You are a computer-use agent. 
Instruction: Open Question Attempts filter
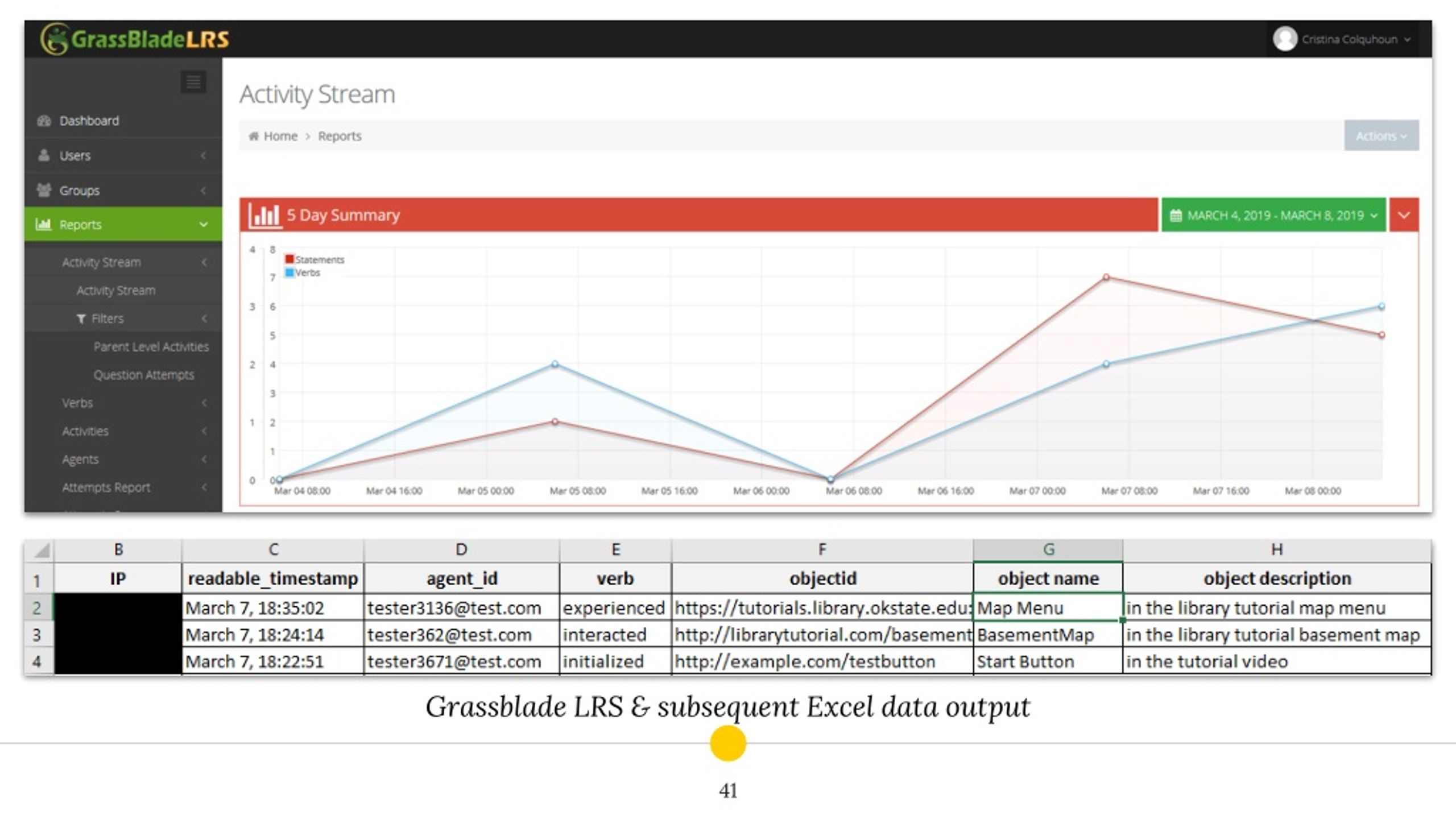click(x=144, y=375)
